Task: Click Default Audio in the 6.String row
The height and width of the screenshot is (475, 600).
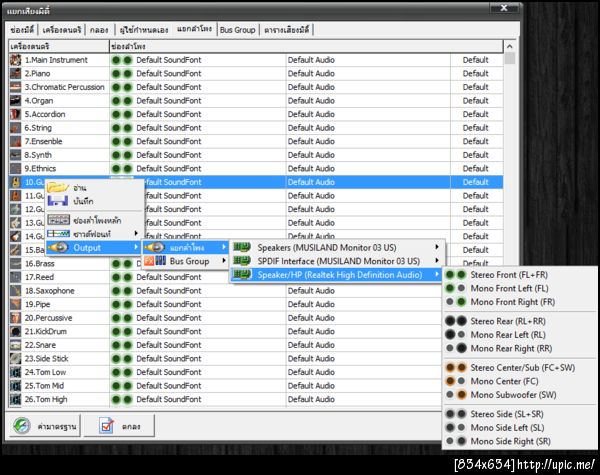Action: pos(311,128)
